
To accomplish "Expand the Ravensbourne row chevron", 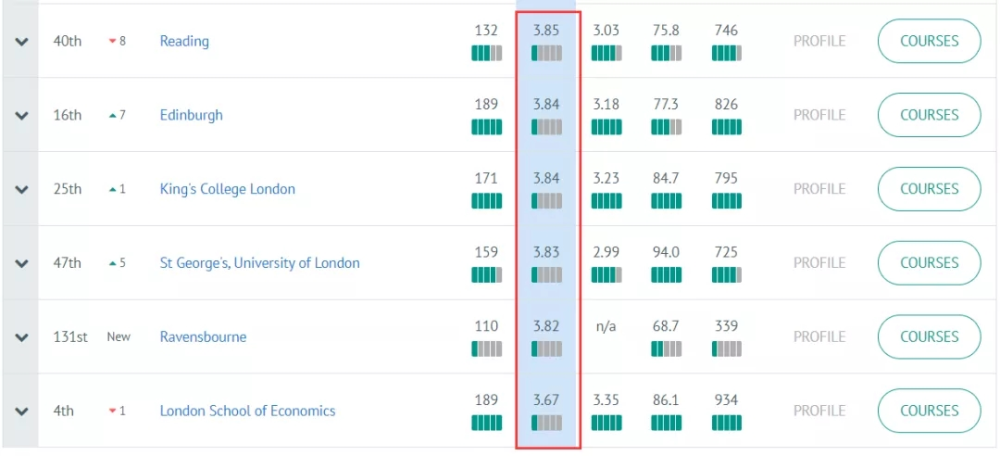I will pos(22,337).
